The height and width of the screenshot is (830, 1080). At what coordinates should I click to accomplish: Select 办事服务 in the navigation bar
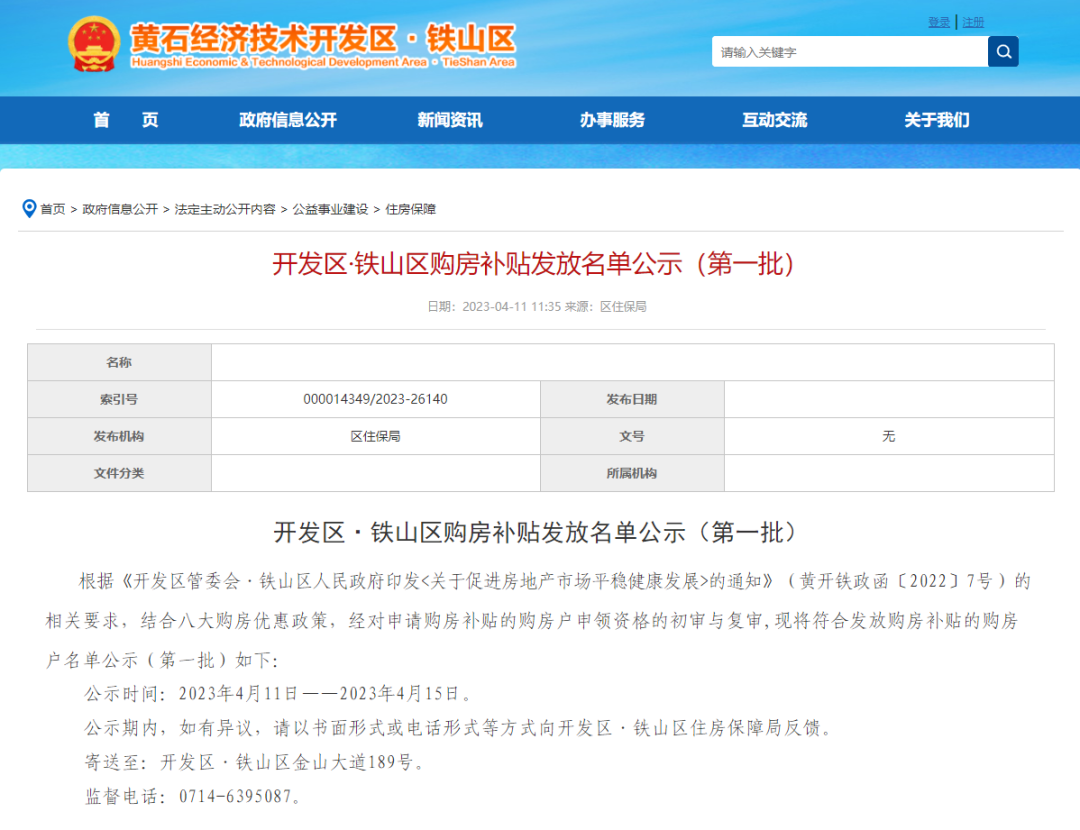612,120
